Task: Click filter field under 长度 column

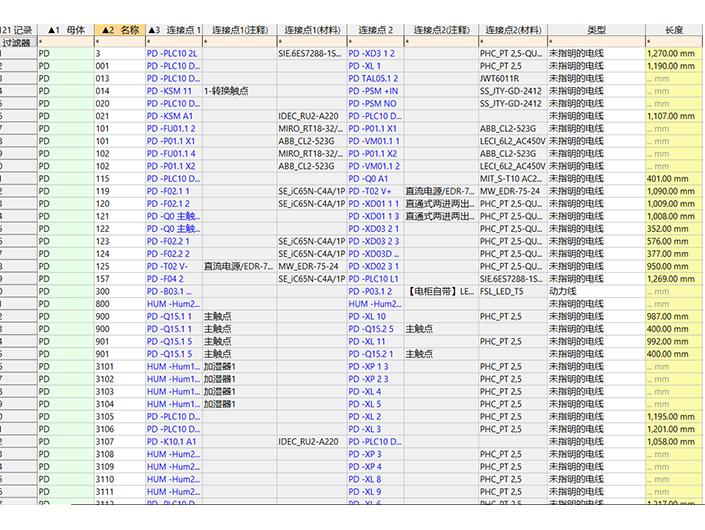Action: [673, 42]
